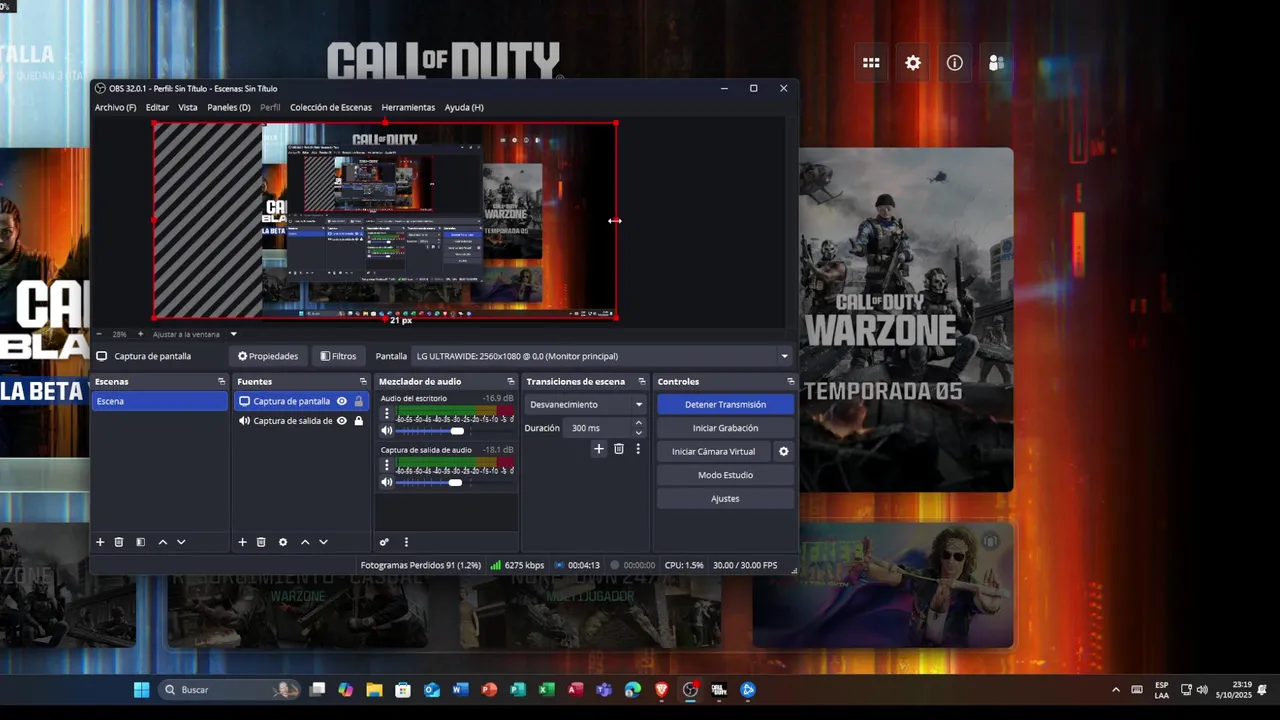Add a scene transition with plus icon
Image resolution: width=1280 pixels, height=720 pixels.
(x=599, y=449)
